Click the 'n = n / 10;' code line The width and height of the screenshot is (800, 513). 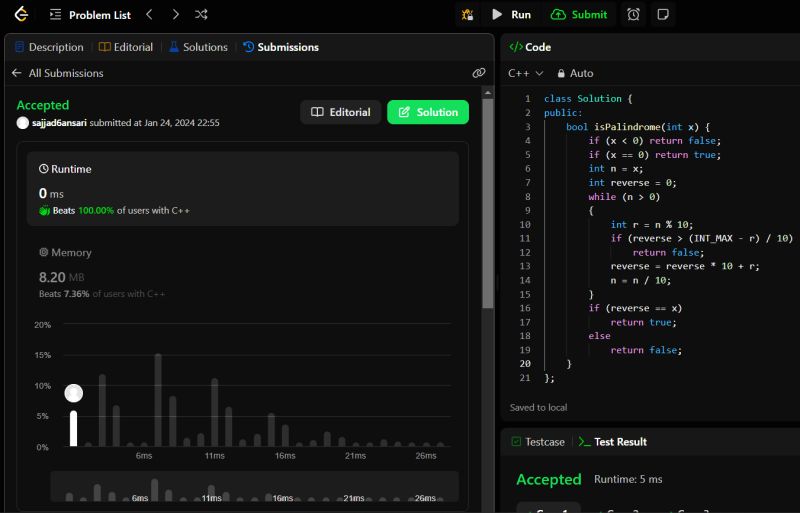[640, 280]
